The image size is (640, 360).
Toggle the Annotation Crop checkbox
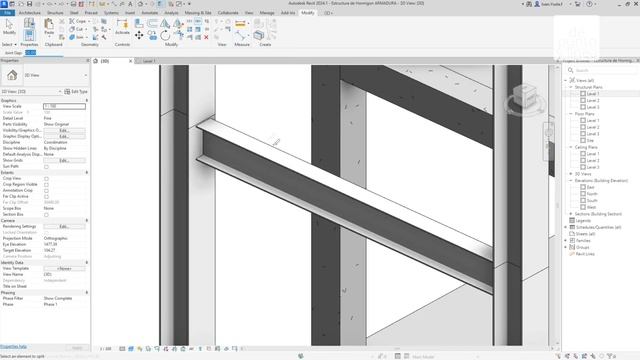46,191
